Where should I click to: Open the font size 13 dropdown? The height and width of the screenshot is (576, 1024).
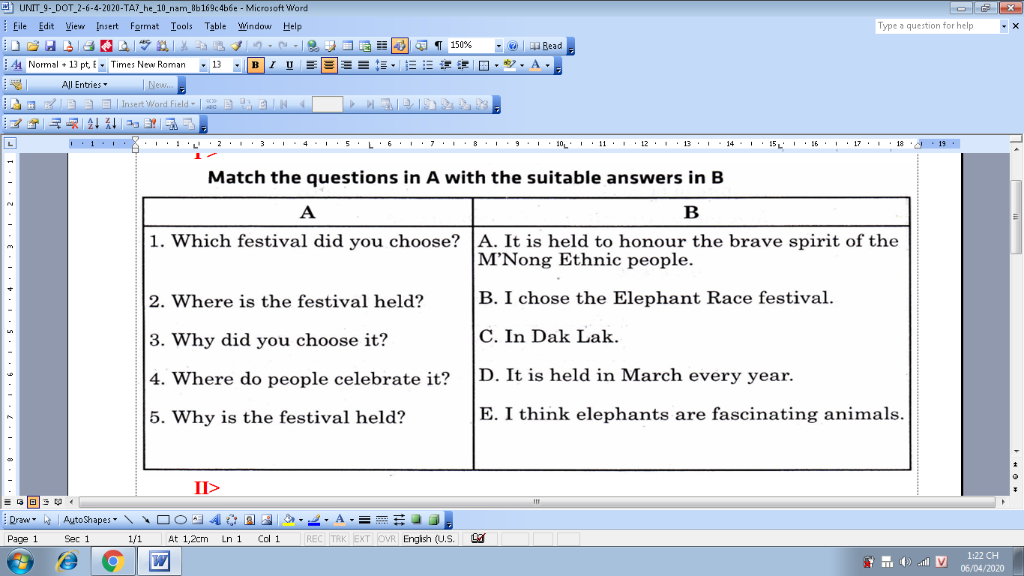click(x=236, y=65)
